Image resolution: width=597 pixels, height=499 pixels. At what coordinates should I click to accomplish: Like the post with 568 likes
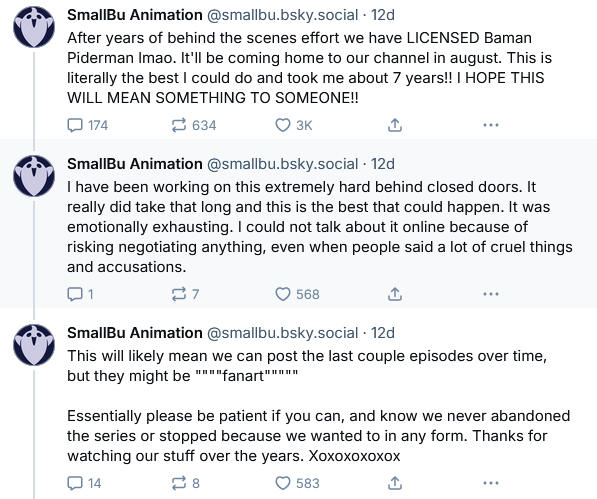coord(297,294)
